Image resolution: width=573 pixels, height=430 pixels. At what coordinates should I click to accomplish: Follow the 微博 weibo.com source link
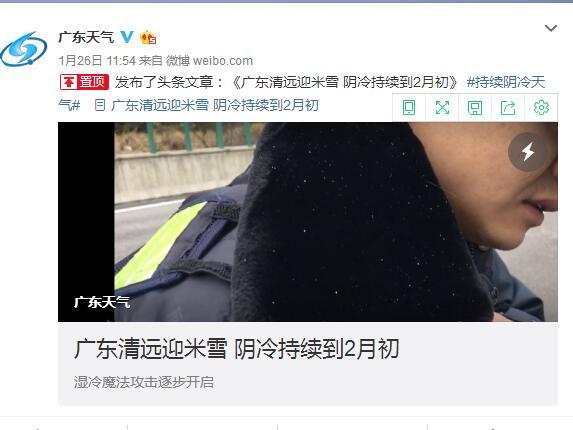(209, 60)
